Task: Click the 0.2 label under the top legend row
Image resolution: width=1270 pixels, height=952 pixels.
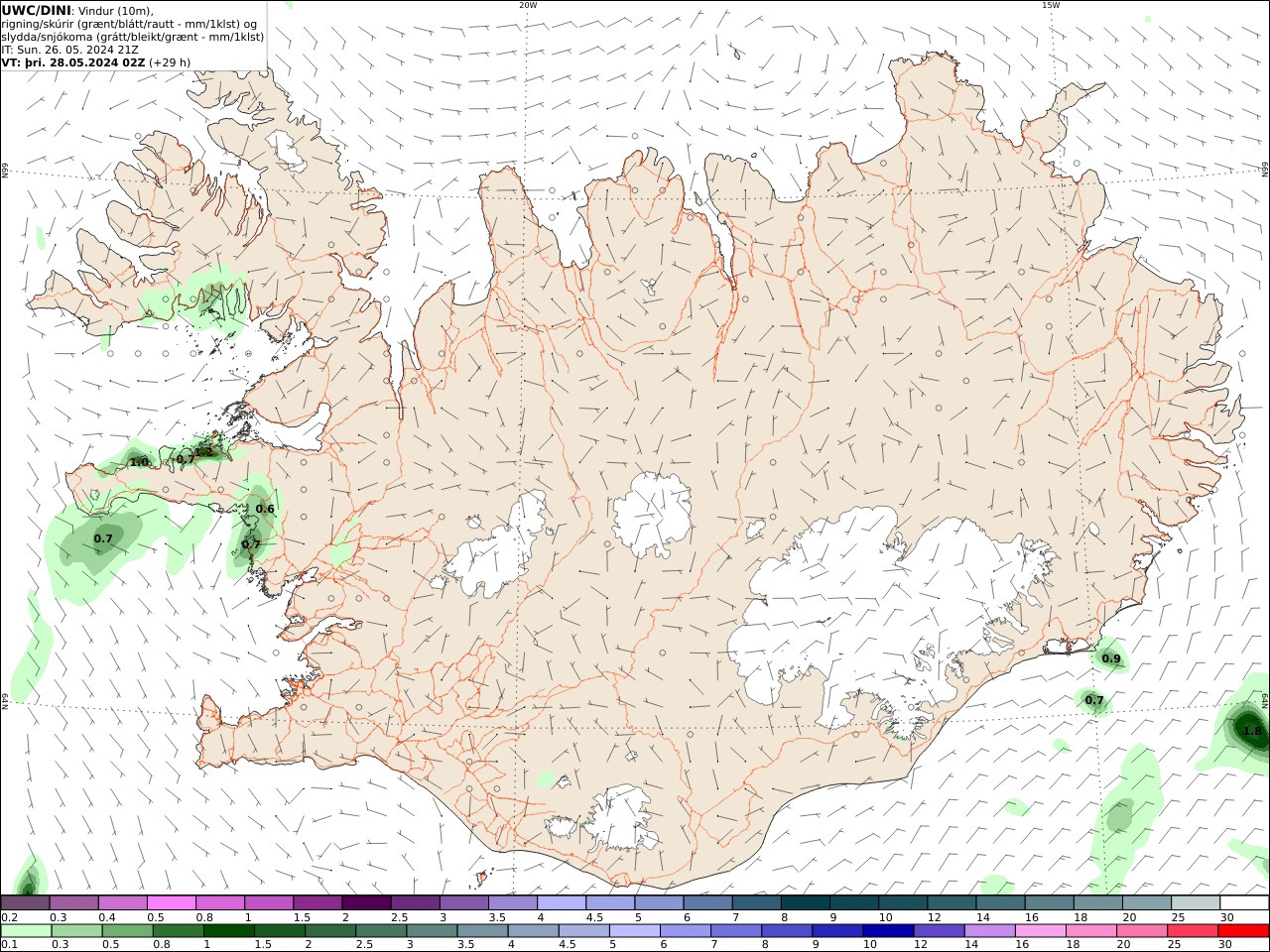Action: point(9,917)
